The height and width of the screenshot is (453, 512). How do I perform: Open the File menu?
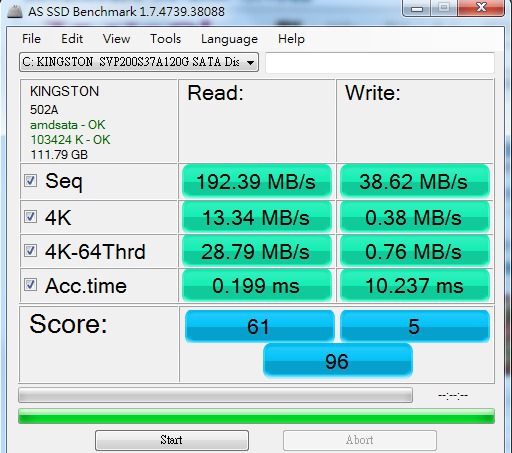(x=31, y=39)
